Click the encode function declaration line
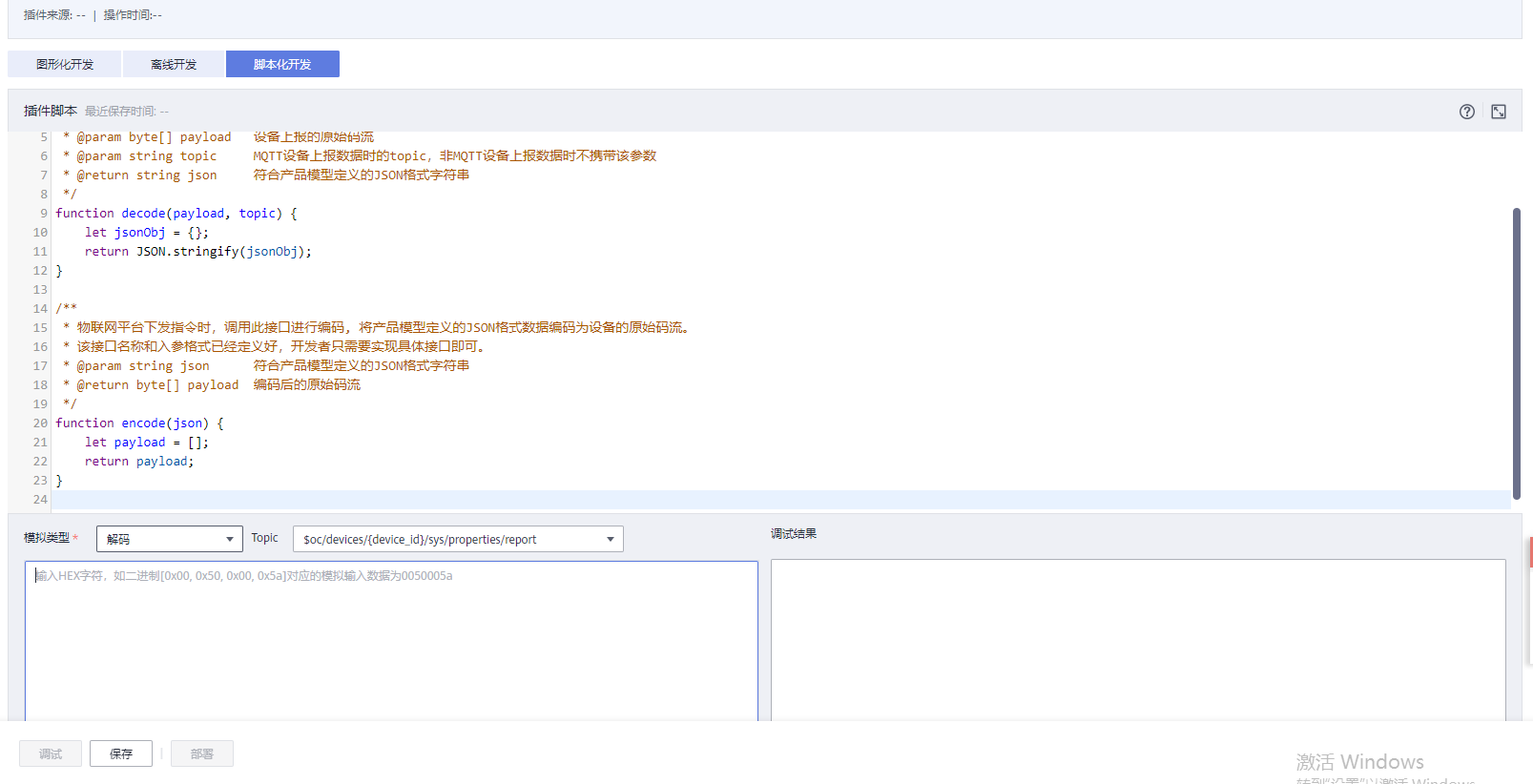This screenshot has width=1533, height=784. 139,423
